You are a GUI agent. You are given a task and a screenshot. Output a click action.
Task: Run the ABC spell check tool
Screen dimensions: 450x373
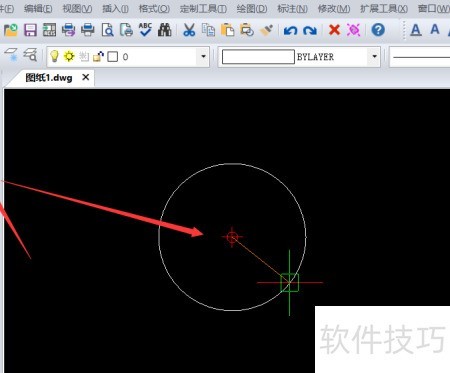[145, 30]
